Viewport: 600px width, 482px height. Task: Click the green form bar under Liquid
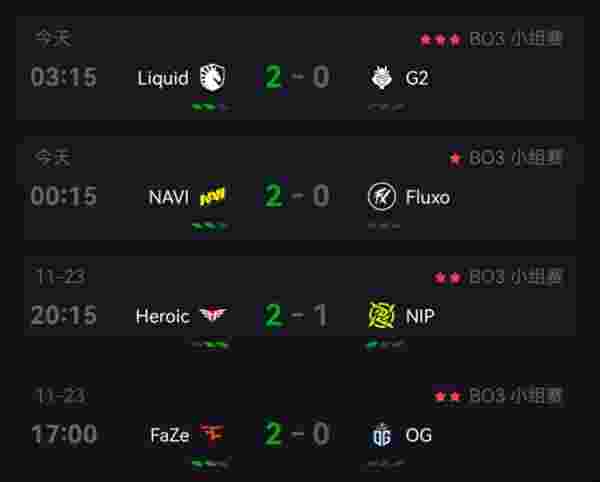click(x=211, y=107)
